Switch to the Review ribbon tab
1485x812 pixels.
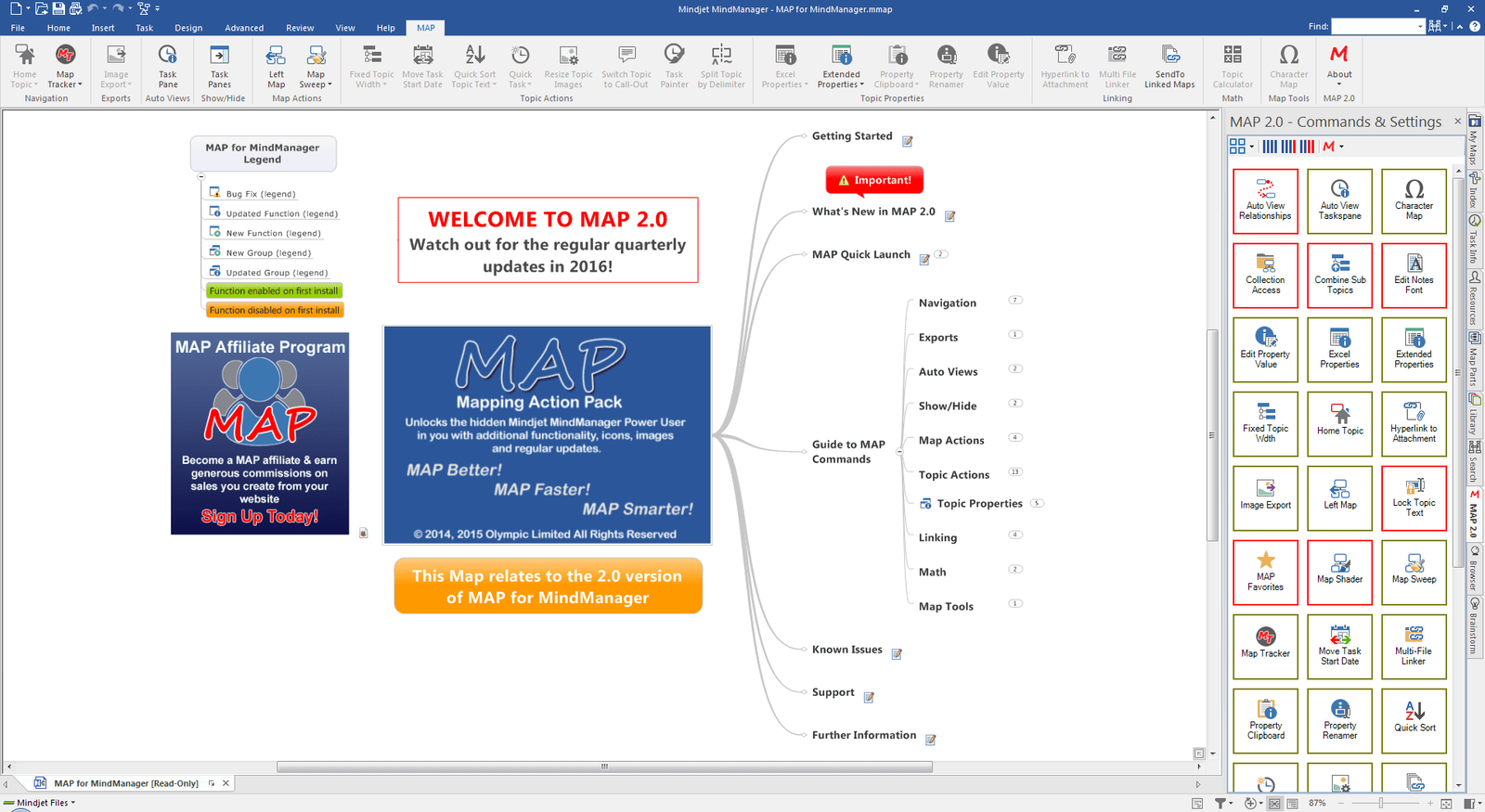coord(300,28)
